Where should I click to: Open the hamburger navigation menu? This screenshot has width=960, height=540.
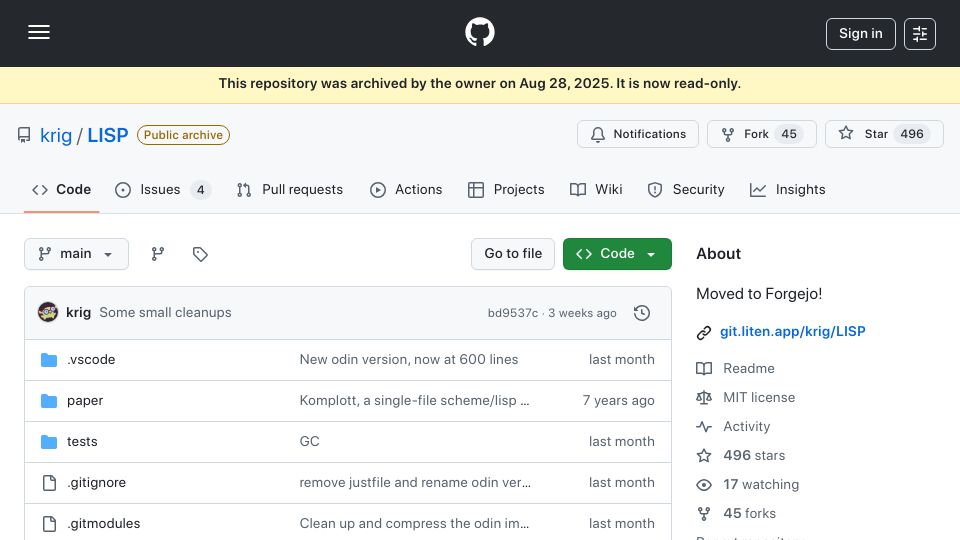39,32
